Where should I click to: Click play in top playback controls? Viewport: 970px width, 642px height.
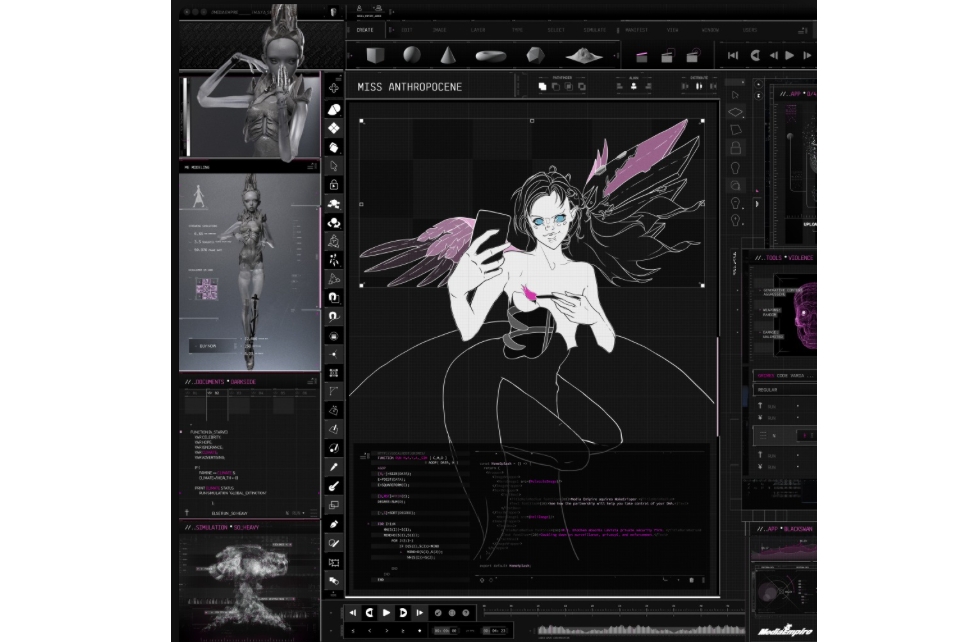pyautogui.click(x=789, y=56)
